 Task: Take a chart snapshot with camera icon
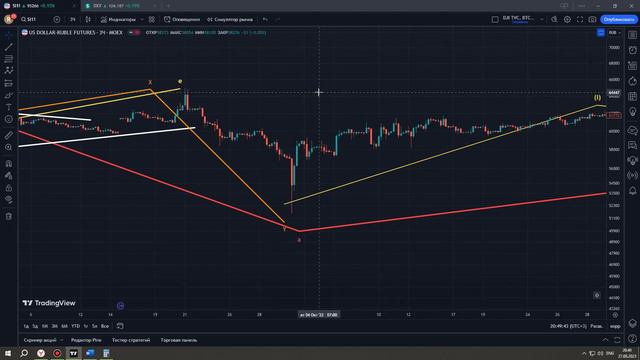[592, 19]
